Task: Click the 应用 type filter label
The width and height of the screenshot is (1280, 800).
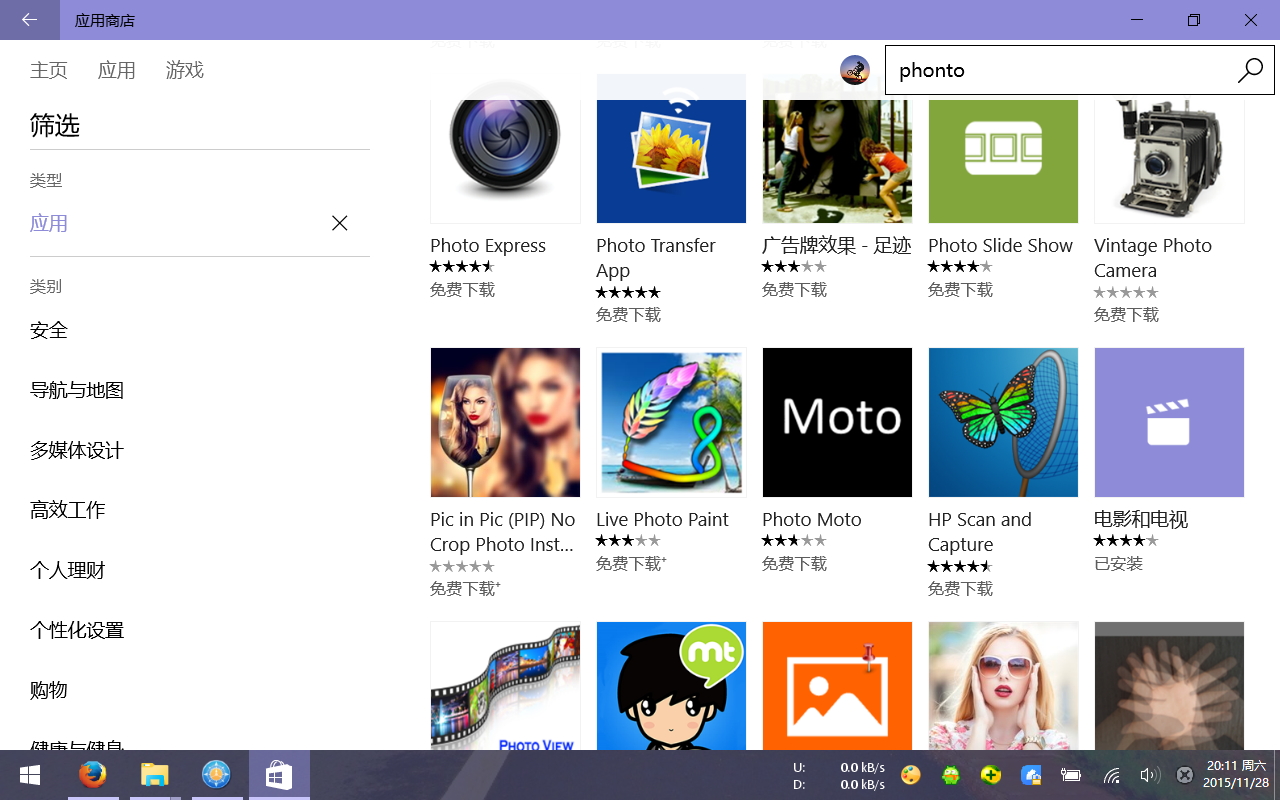Action: 49,223
